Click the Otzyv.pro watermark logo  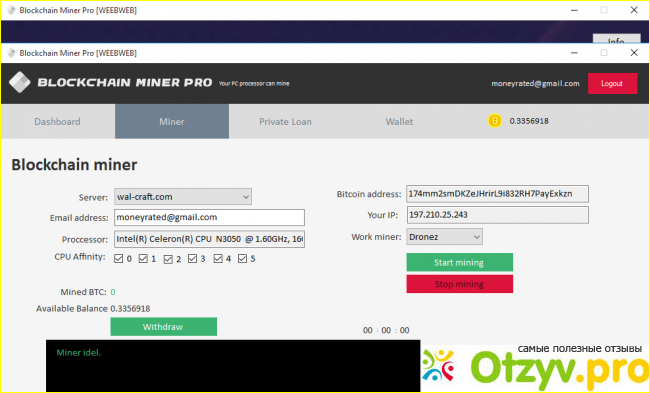click(x=536, y=367)
